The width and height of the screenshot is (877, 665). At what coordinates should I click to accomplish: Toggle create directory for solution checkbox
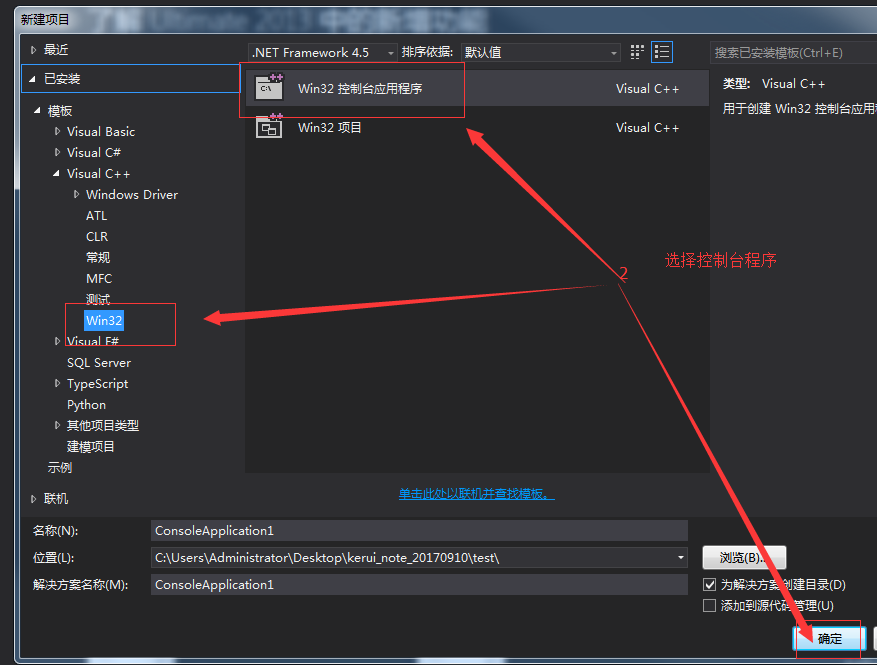tap(709, 584)
